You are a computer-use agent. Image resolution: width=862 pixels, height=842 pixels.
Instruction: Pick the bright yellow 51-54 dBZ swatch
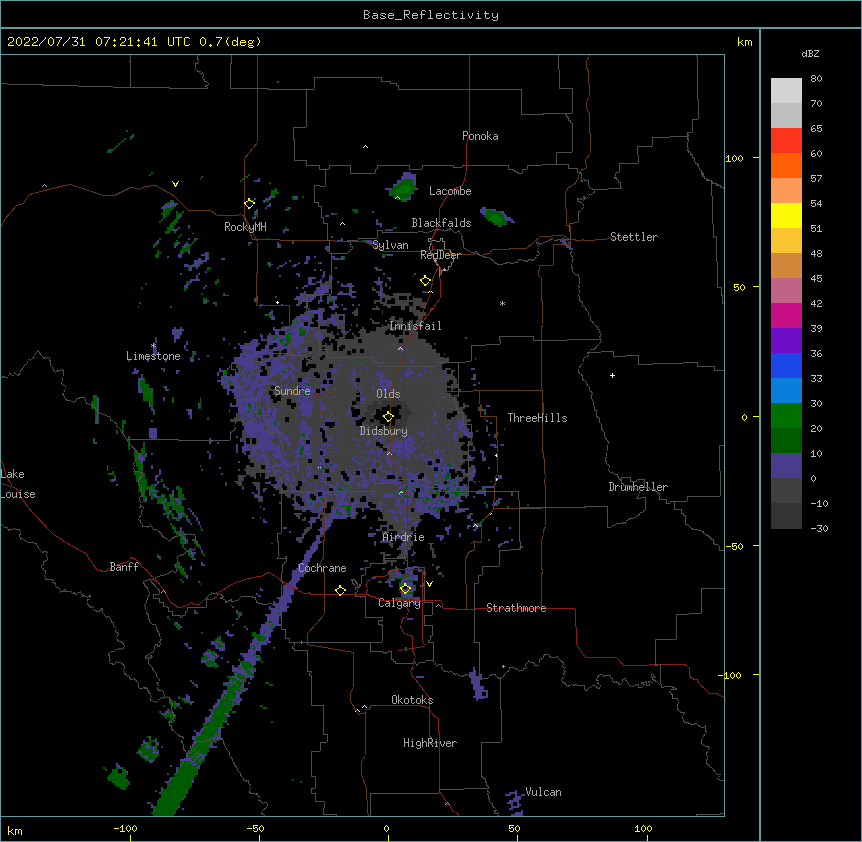tap(786, 215)
